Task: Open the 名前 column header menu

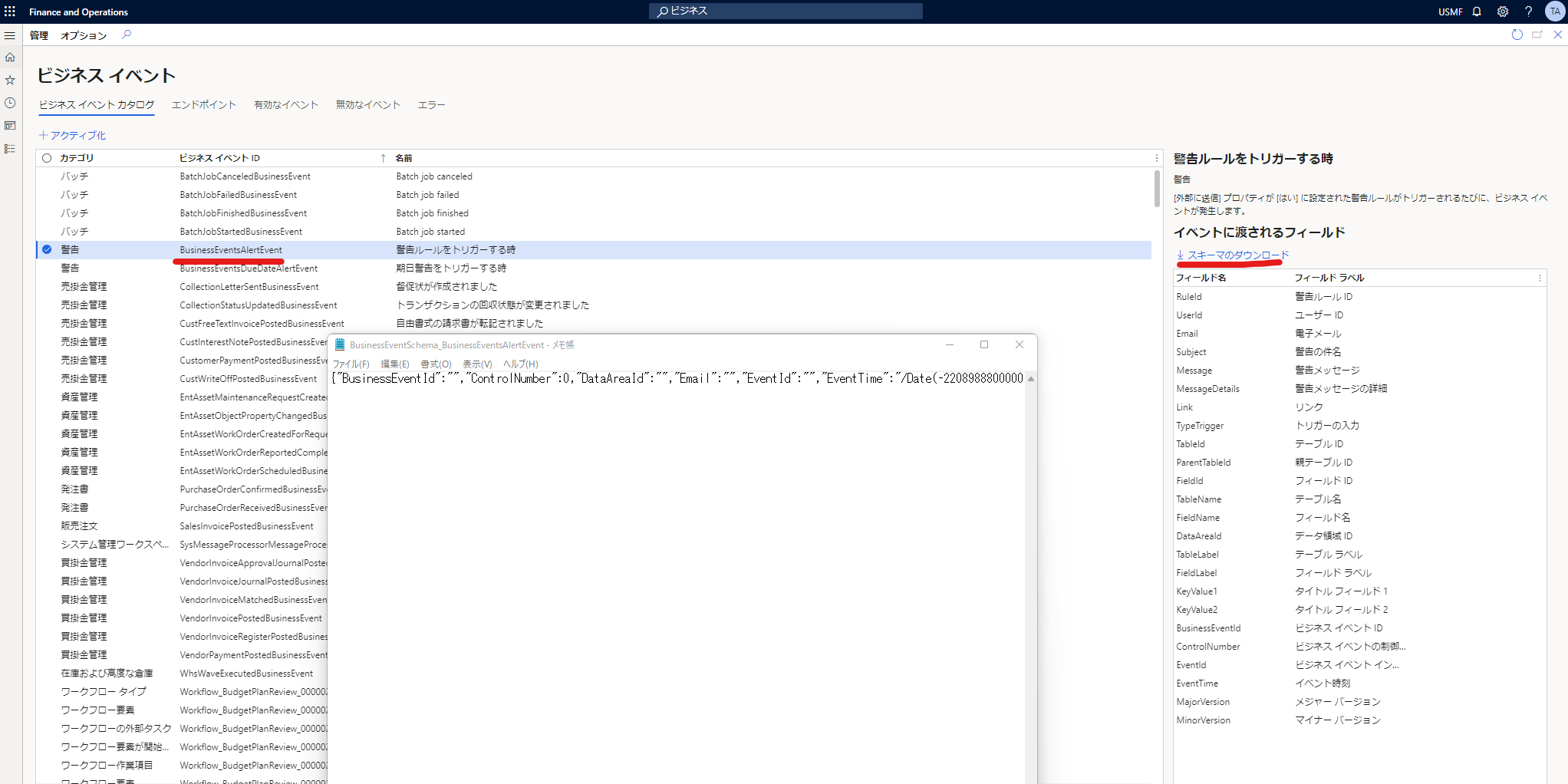Action: (404, 158)
